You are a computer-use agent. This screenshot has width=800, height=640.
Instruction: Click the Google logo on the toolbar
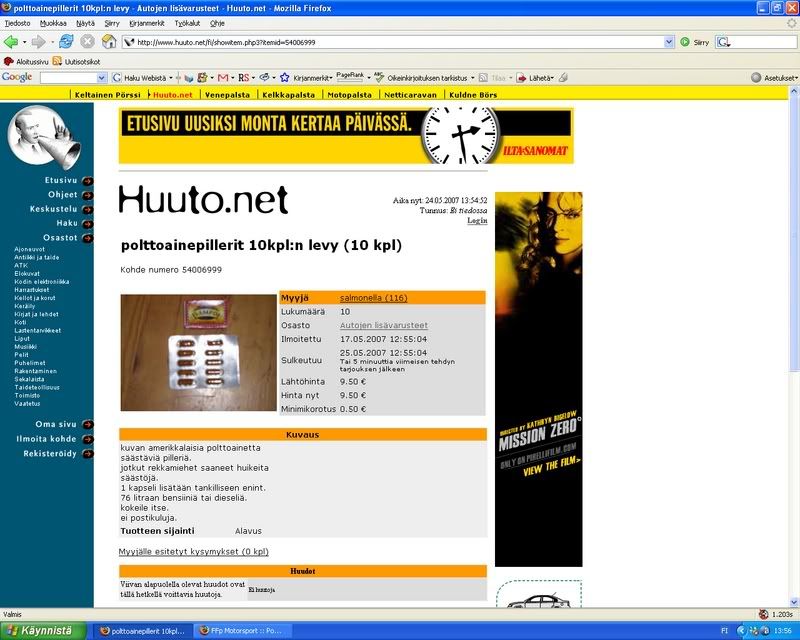[x=17, y=78]
